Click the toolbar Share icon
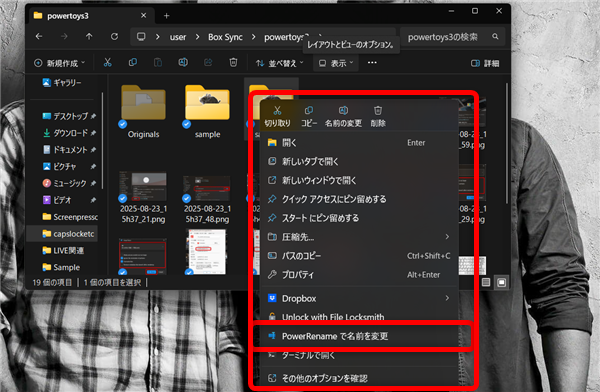600x392 pixels. (x=208, y=62)
